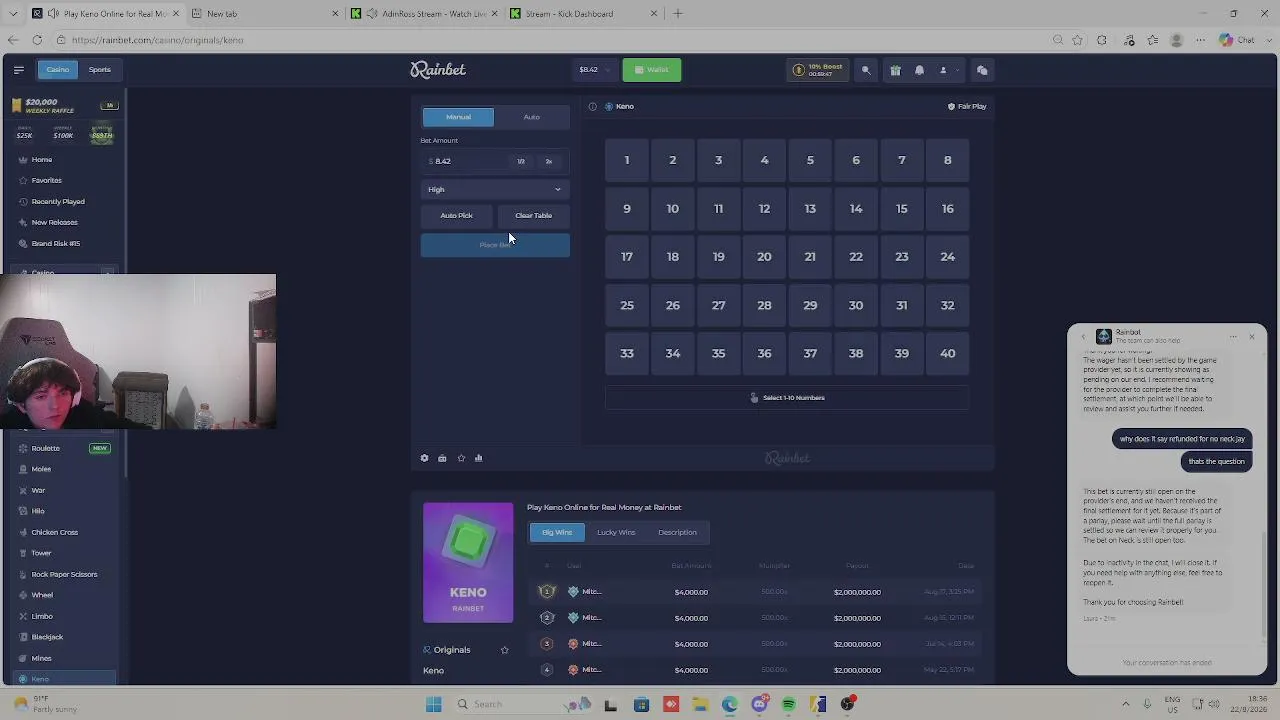The image size is (1280, 720).
Task: Select Auto betting mode
Action: pyautogui.click(x=532, y=117)
